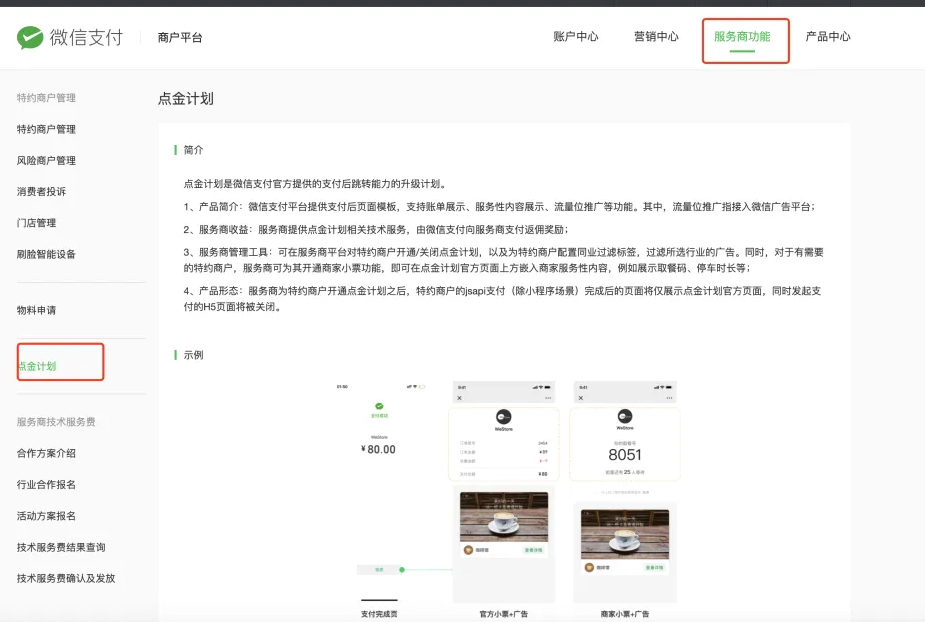Open 活动方案报名 sidebar item
925x622 pixels.
point(46,516)
